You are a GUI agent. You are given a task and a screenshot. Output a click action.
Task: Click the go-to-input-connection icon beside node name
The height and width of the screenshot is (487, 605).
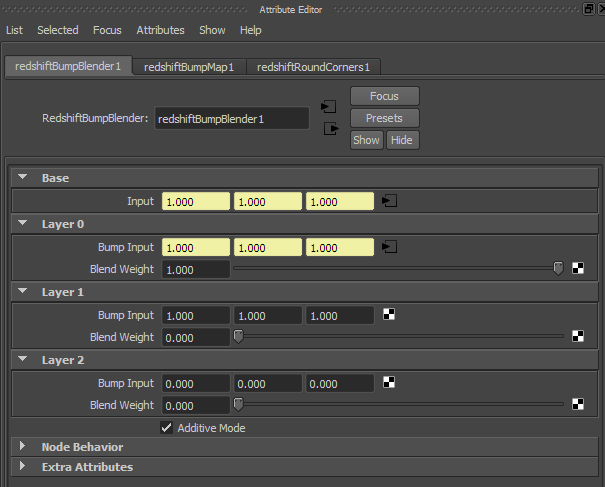(x=329, y=107)
